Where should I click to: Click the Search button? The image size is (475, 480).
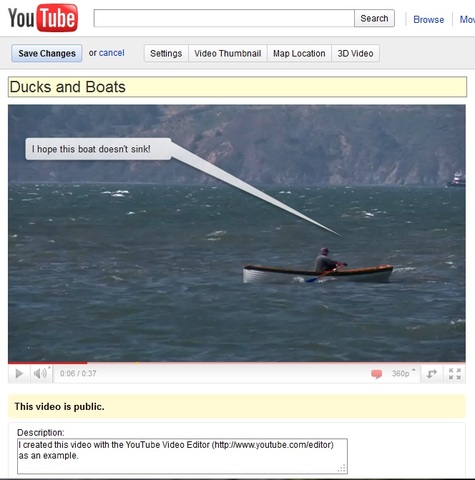[374, 18]
